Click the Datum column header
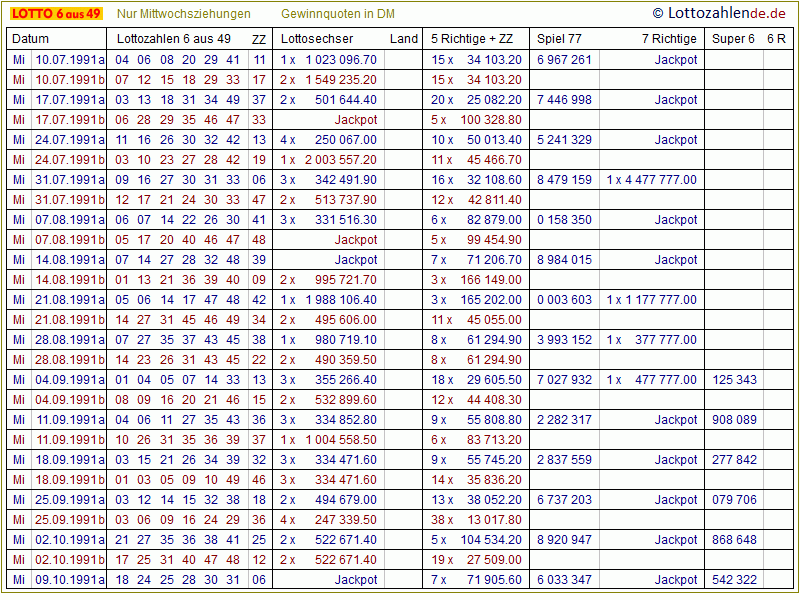This screenshot has width=800, height=600. tap(31, 39)
